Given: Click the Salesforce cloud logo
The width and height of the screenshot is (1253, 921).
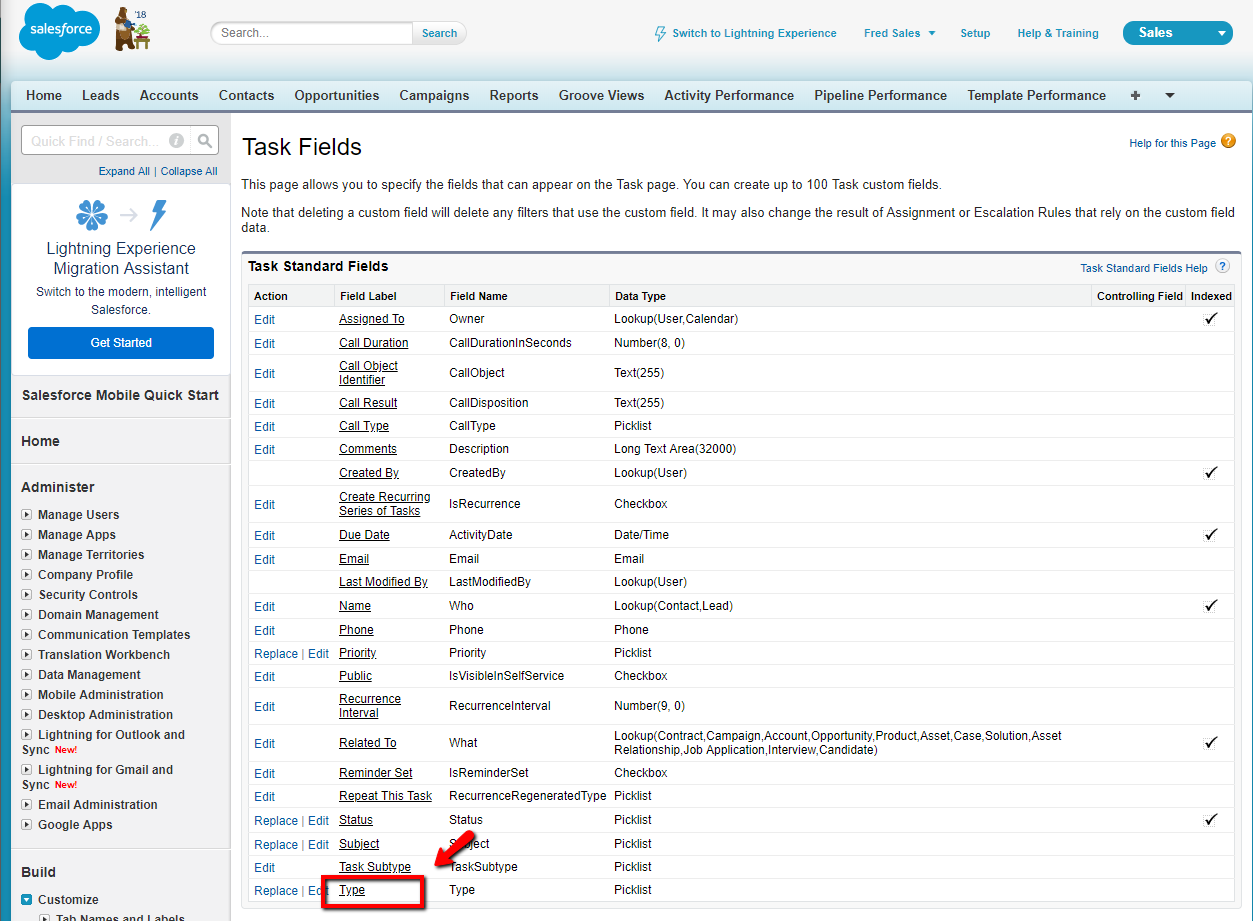Looking at the screenshot, I should [59, 31].
